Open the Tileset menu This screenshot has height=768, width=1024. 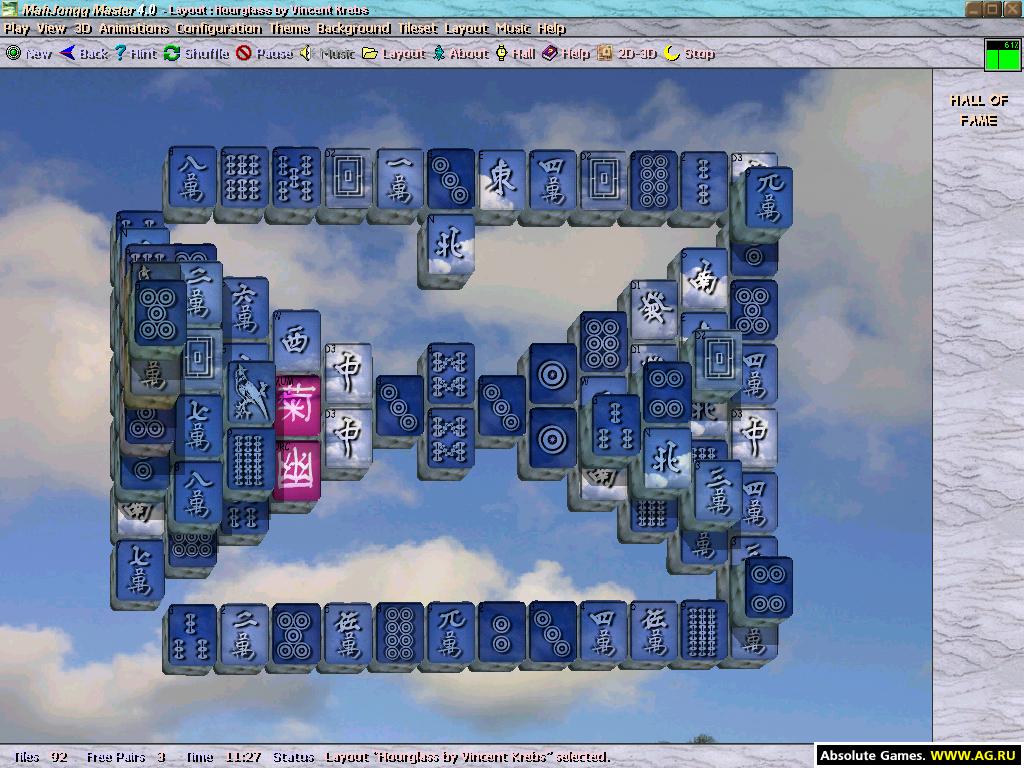[x=417, y=29]
